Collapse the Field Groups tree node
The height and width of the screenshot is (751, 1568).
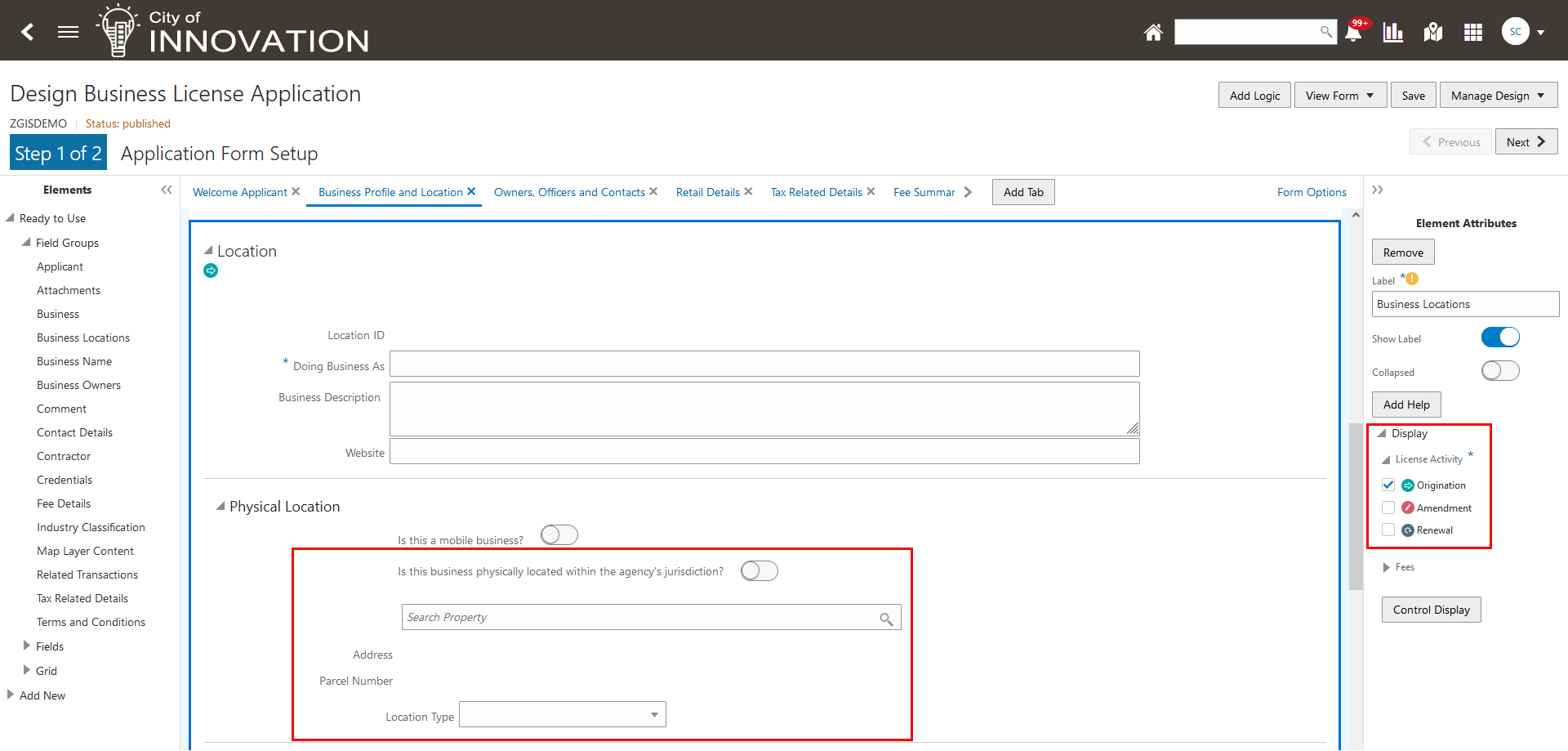(26, 242)
